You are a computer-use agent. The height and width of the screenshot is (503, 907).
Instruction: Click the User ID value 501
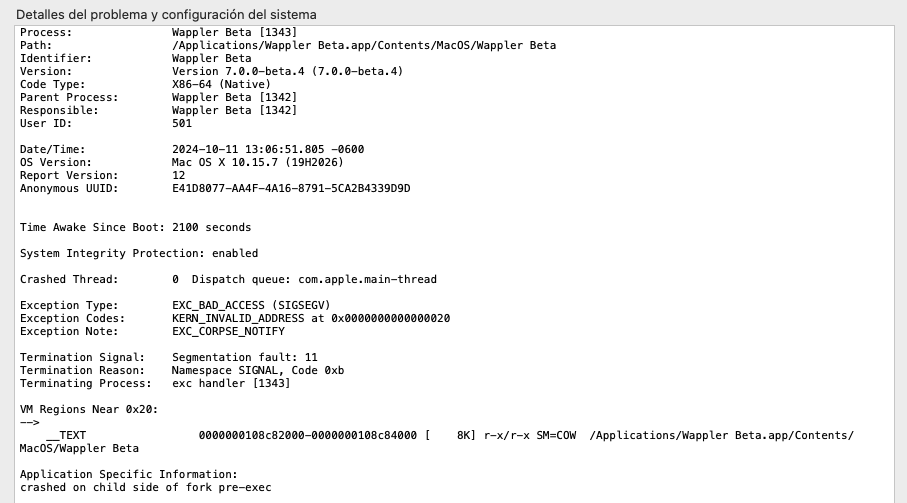182,124
